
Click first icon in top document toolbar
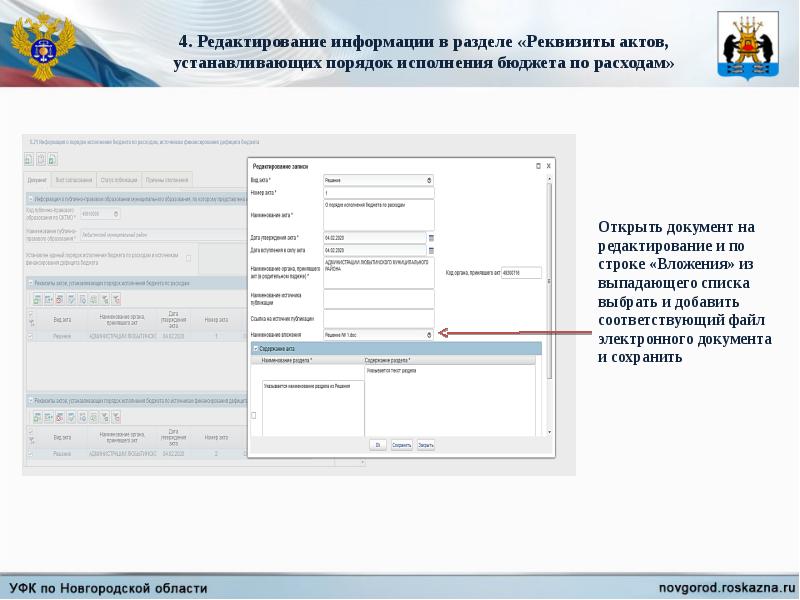[x=29, y=159]
